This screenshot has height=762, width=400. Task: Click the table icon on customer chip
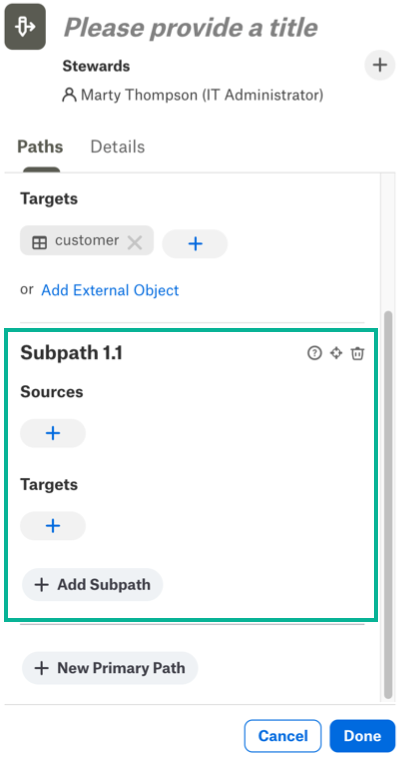point(39,242)
